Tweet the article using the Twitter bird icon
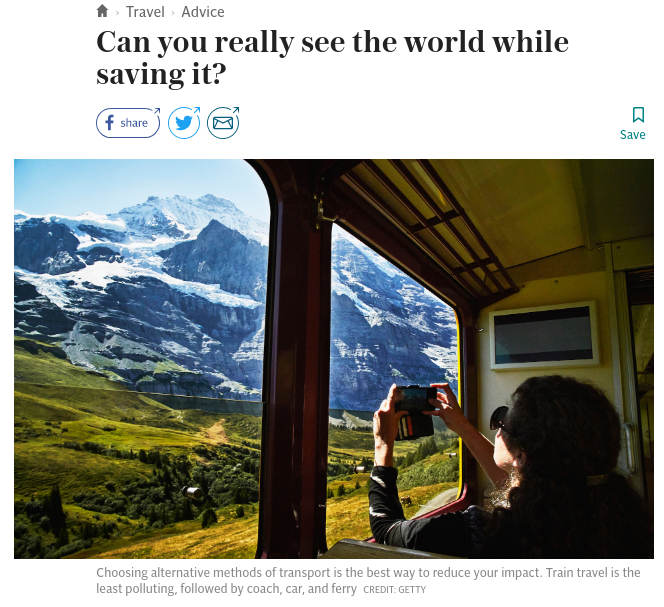The width and height of the screenshot is (664, 607). 184,123
